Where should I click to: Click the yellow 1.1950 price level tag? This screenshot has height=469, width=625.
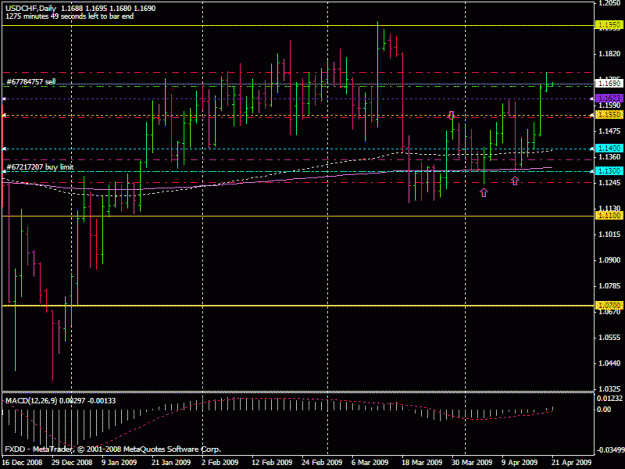click(609, 25)
